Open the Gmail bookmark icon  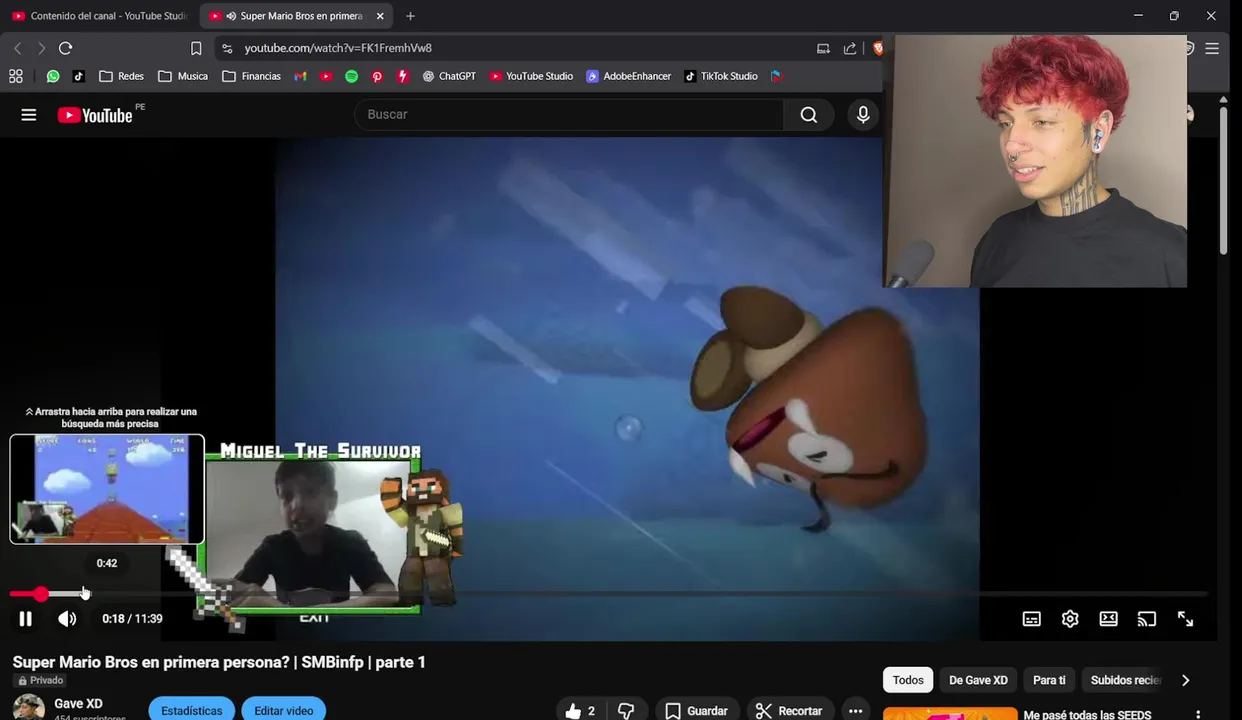coord(300,76)
